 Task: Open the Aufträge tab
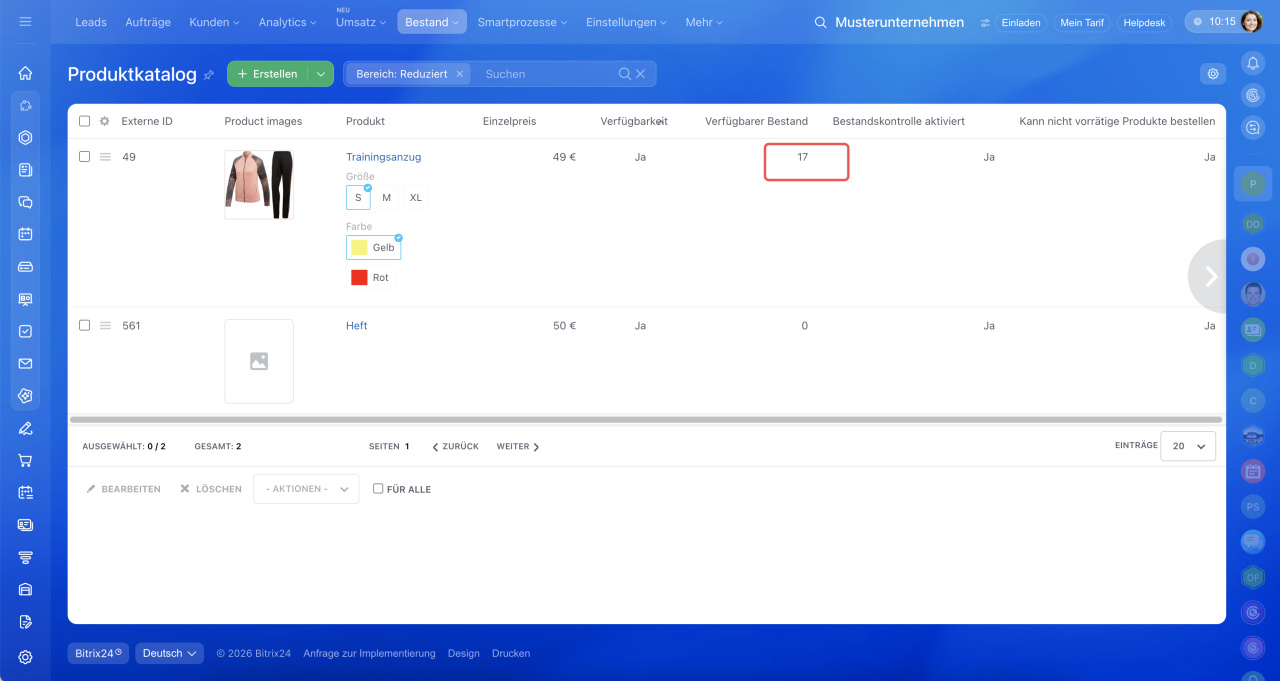pos(148,22)
